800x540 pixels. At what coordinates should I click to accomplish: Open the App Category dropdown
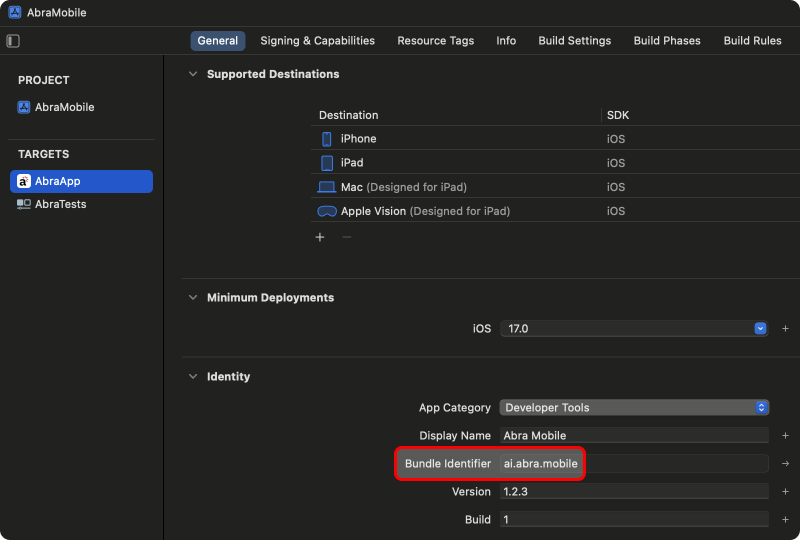click(x=634, y=408)
